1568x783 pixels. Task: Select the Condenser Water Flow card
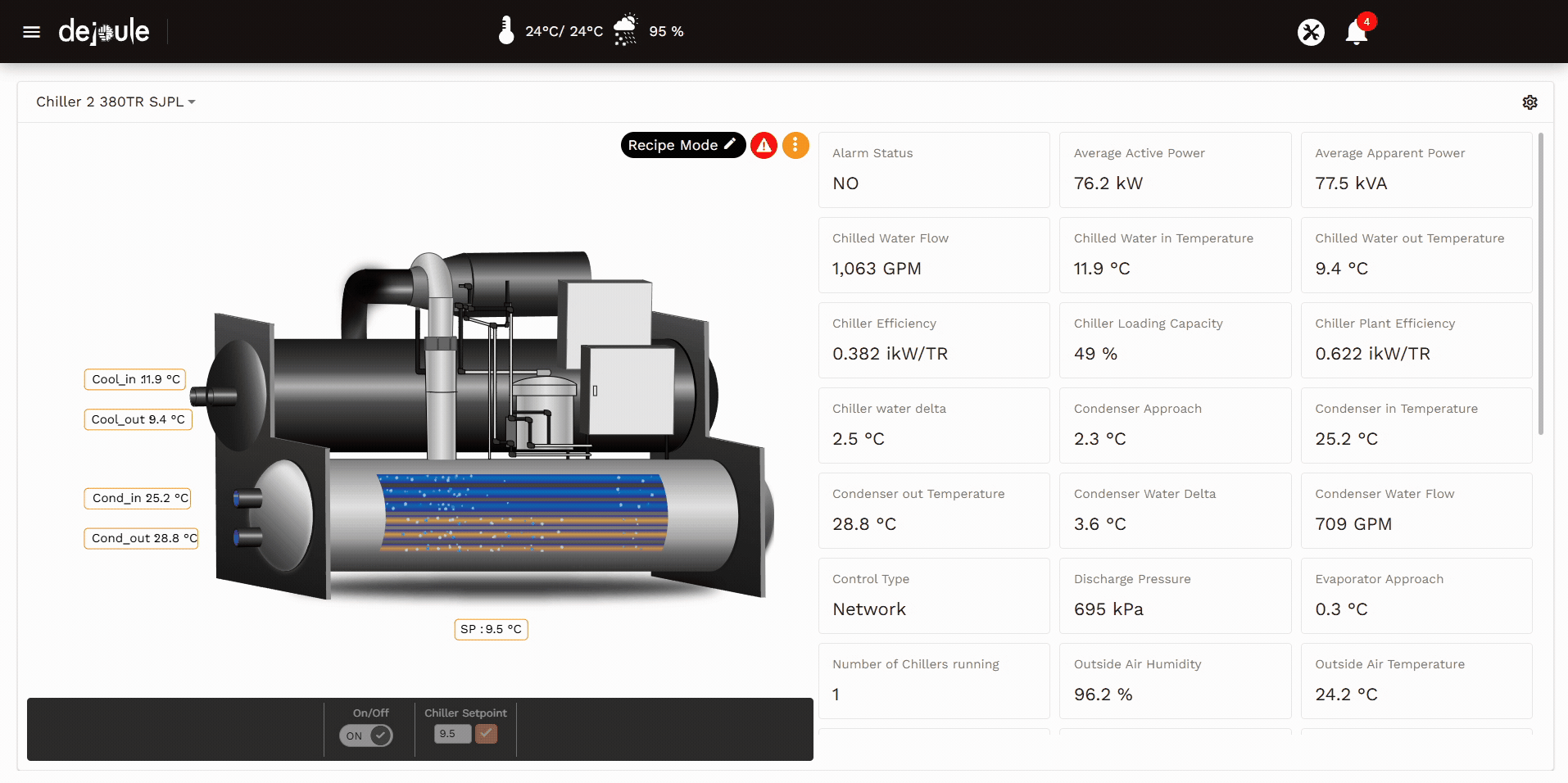tap(1416, 510)
